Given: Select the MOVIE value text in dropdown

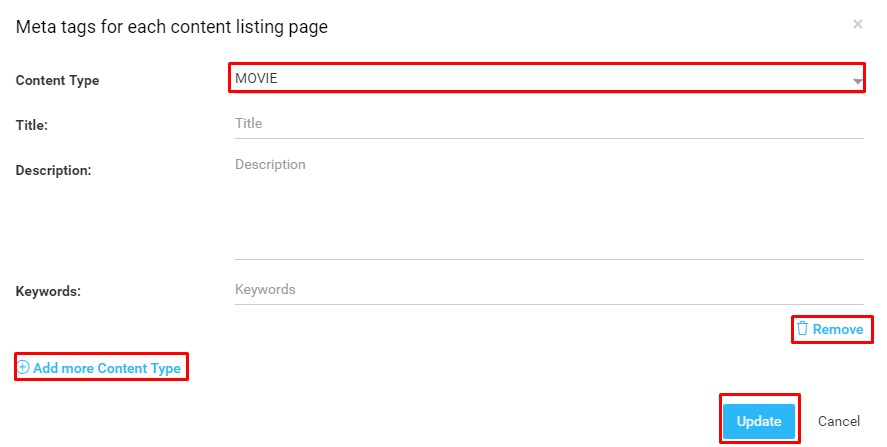Looking at the screenshot, I should coord(256,78).
